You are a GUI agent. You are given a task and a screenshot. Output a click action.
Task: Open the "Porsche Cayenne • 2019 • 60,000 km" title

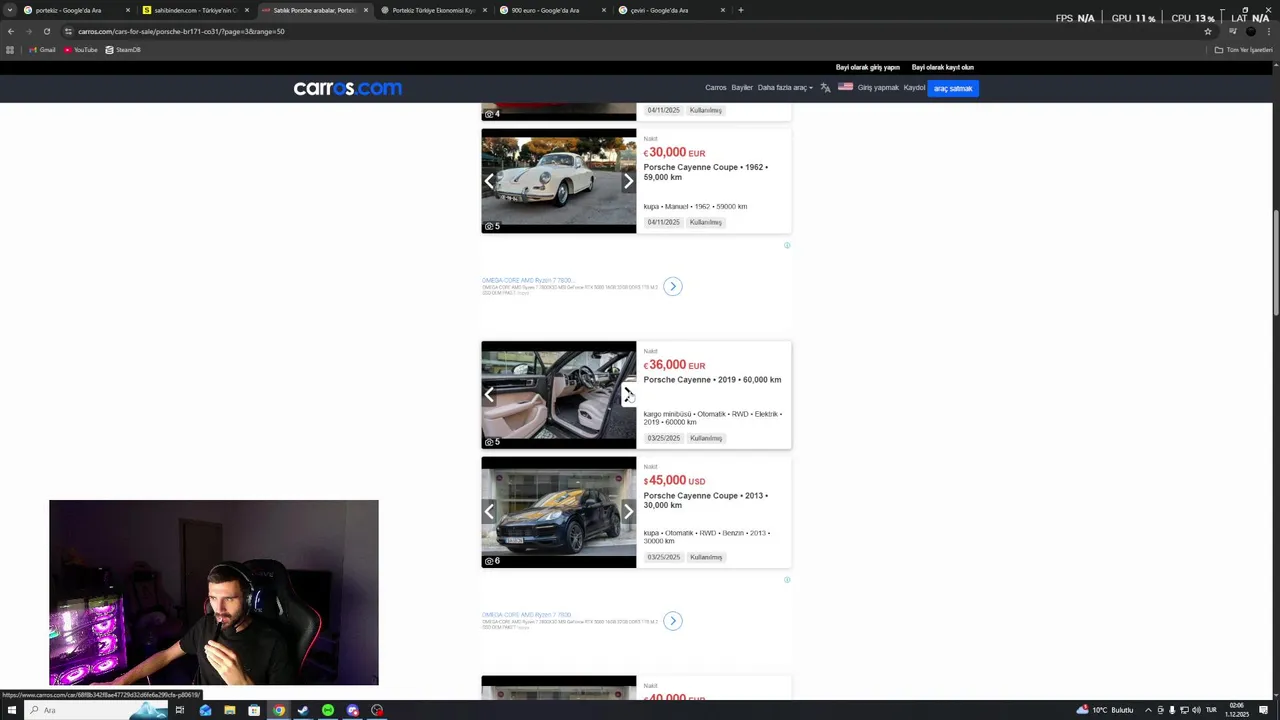click(712, 380)
